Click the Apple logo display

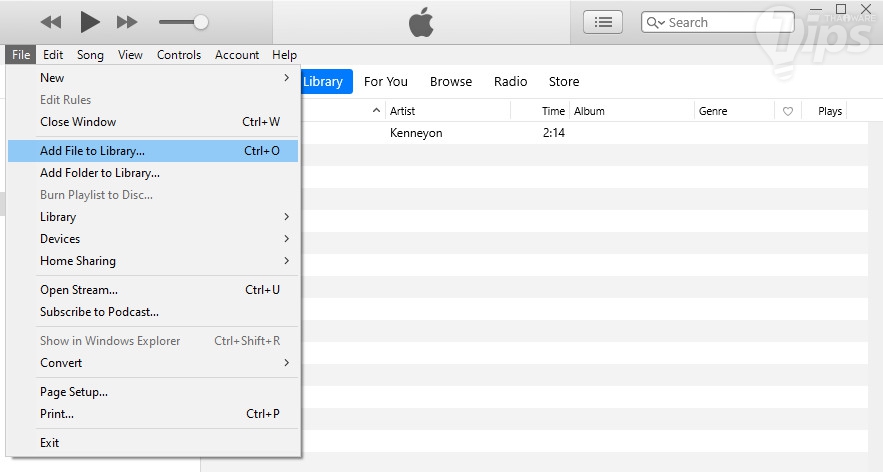[421, 23]
